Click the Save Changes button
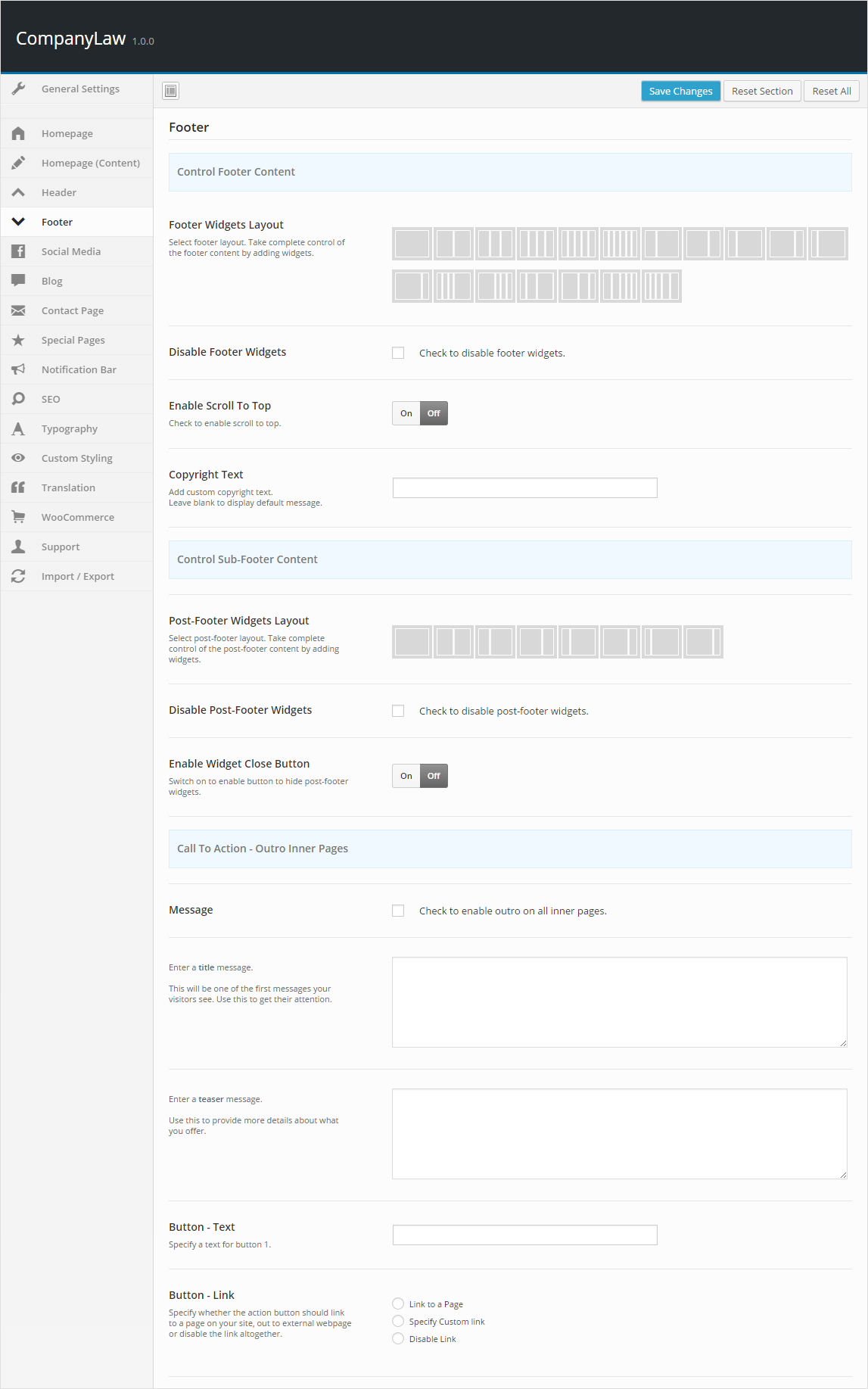Image resolution: width=868 pixels, height=1389 pixels. (x=680, y=91)
